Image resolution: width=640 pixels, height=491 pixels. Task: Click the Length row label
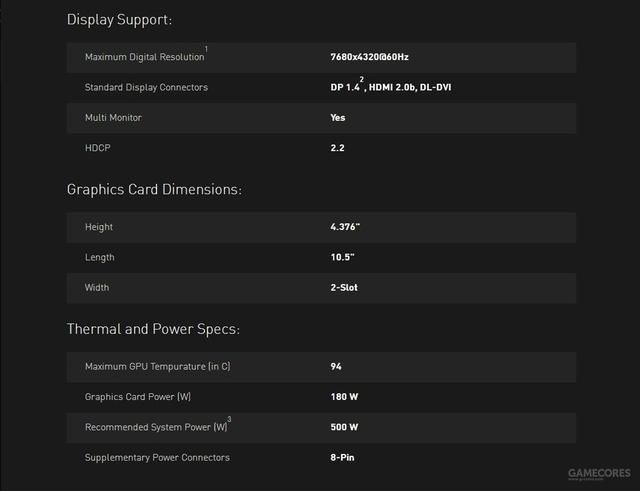(x=100, y=257)
